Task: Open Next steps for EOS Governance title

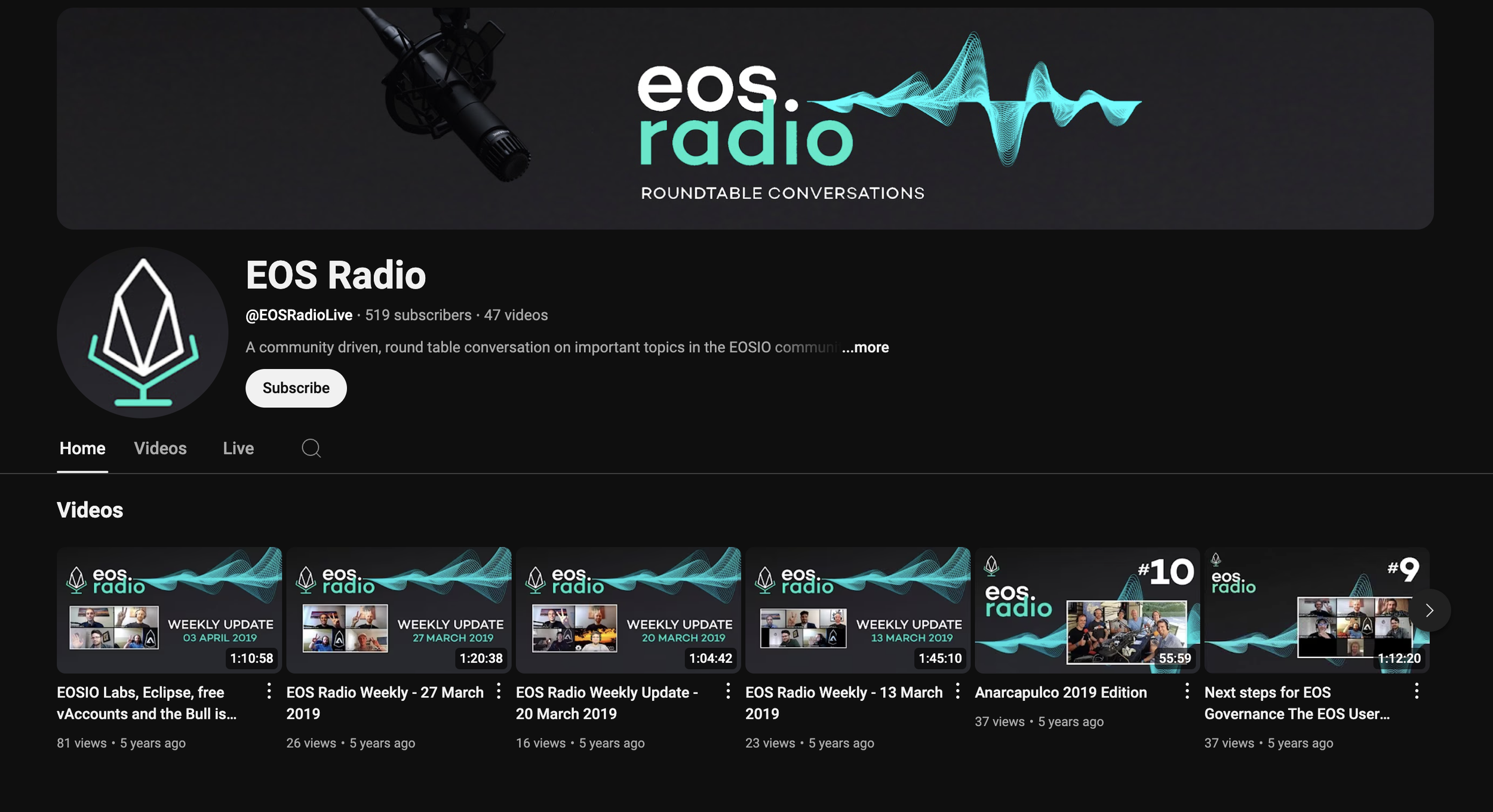Action: click(x=1297, y=703)
